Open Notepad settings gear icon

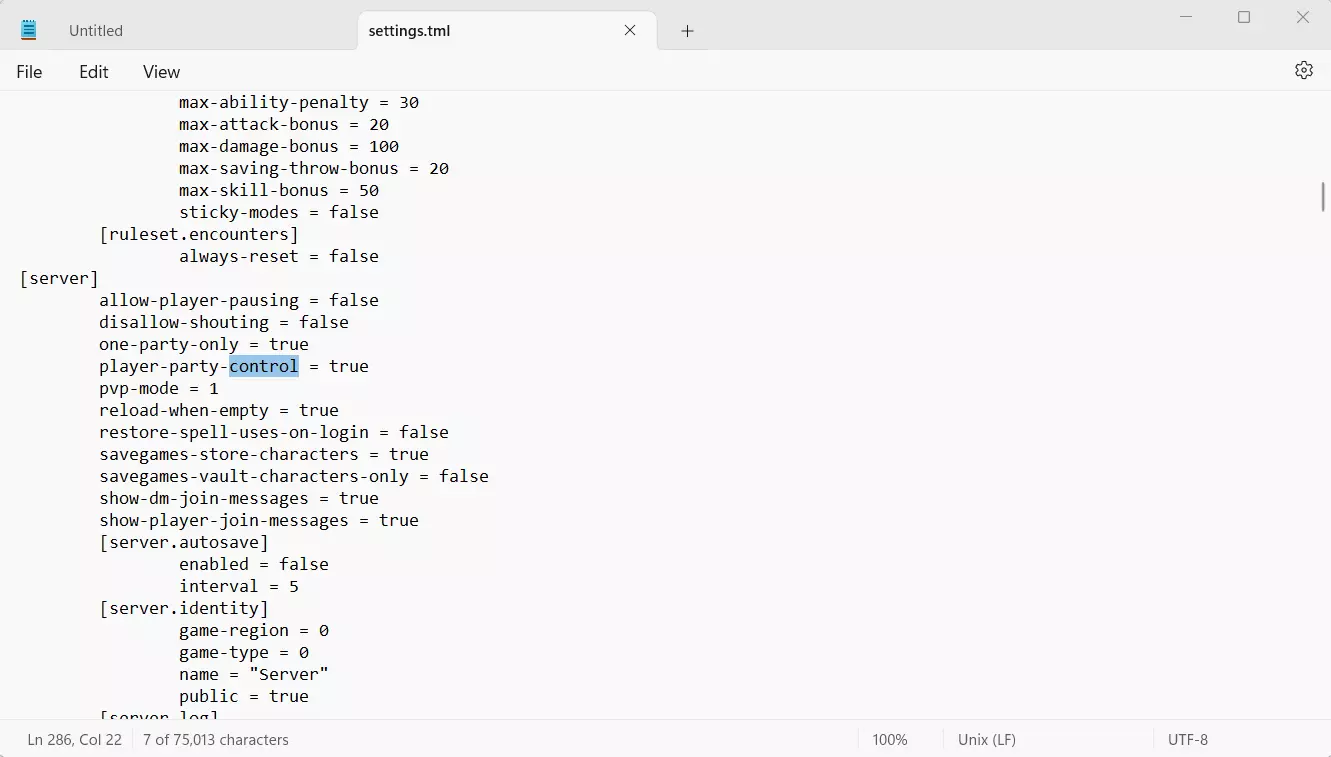tap(1303, 71)
